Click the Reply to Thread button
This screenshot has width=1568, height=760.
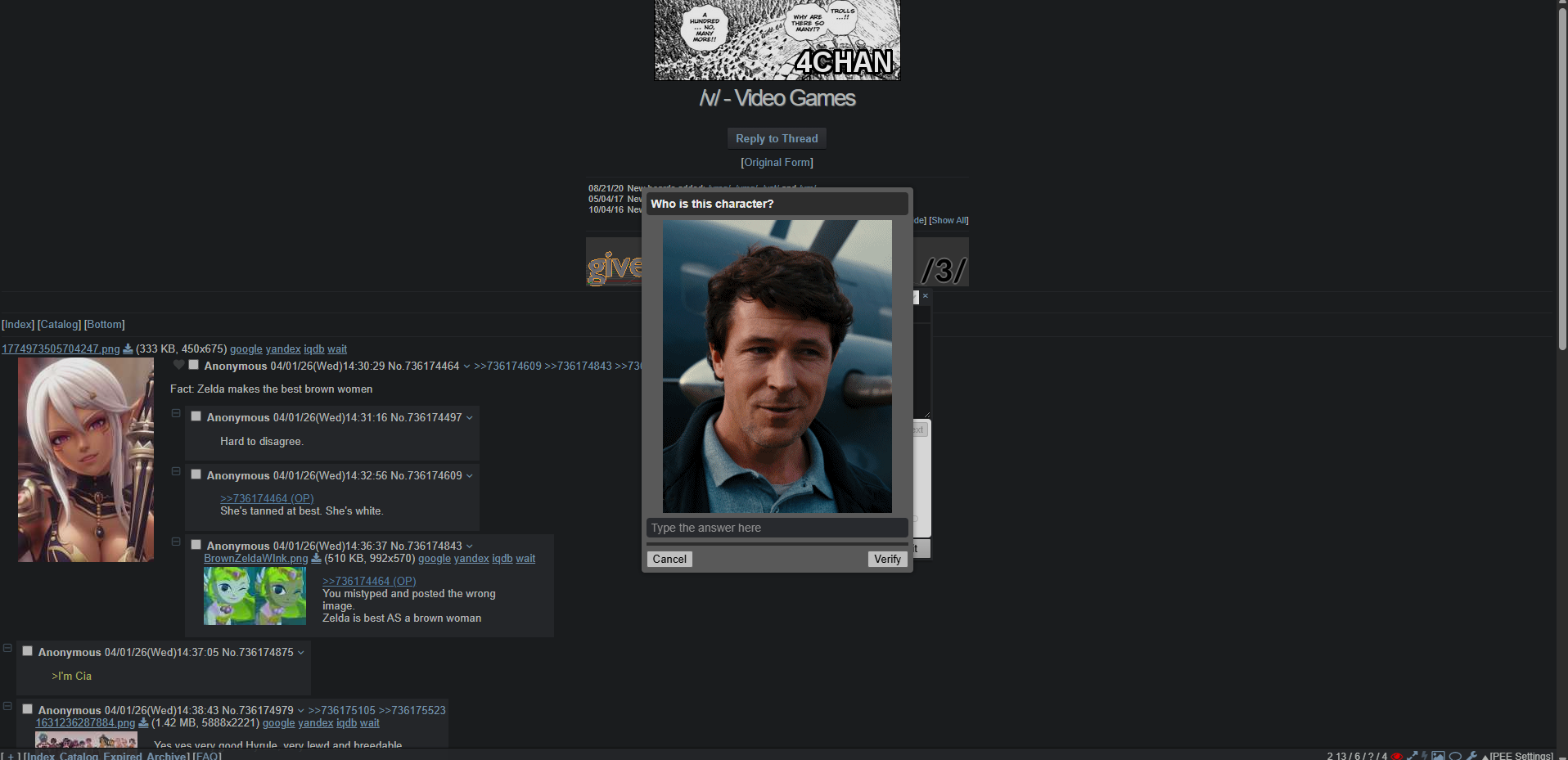click(x=777, y=139)
